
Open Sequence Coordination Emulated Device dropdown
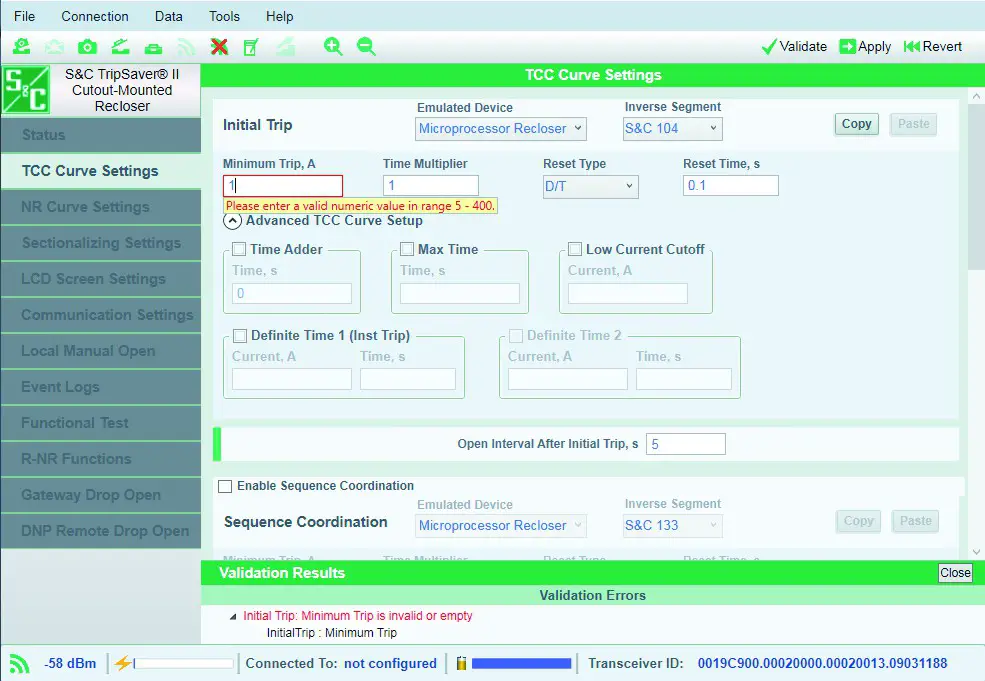tap(501, 526)
